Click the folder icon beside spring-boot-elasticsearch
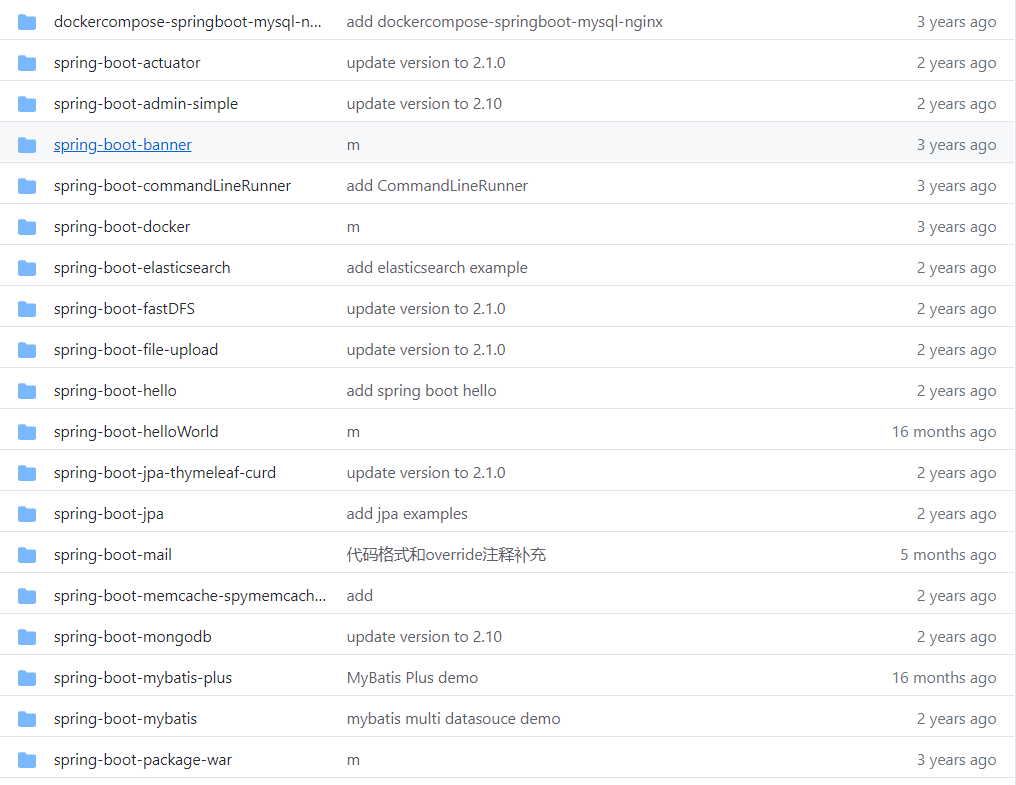Screen dimensions: 1016x785 point(27,268)
